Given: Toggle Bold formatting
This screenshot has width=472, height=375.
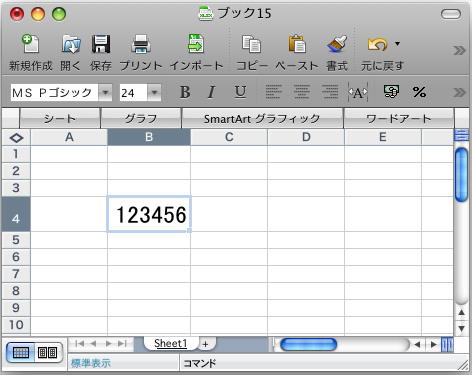Looking at the screenshot, I should pos(185,92).
